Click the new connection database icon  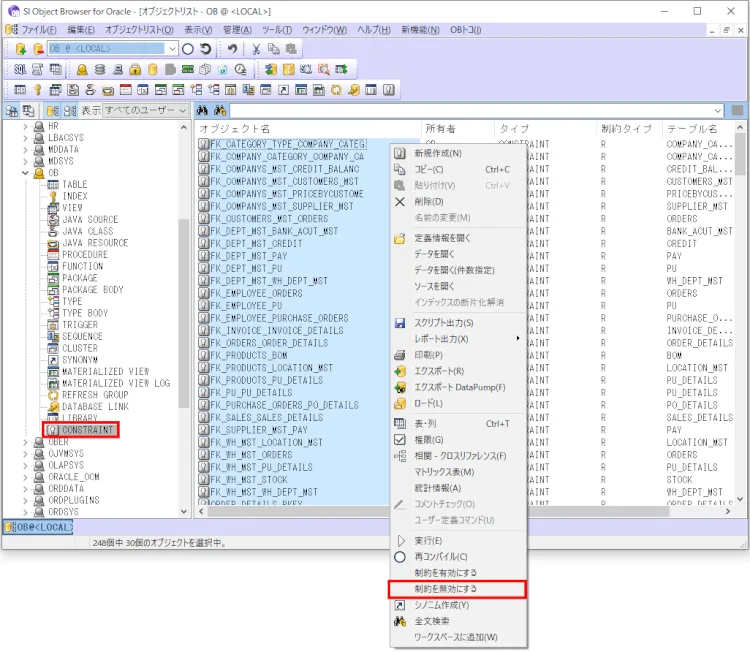click(x=21, y=49)
